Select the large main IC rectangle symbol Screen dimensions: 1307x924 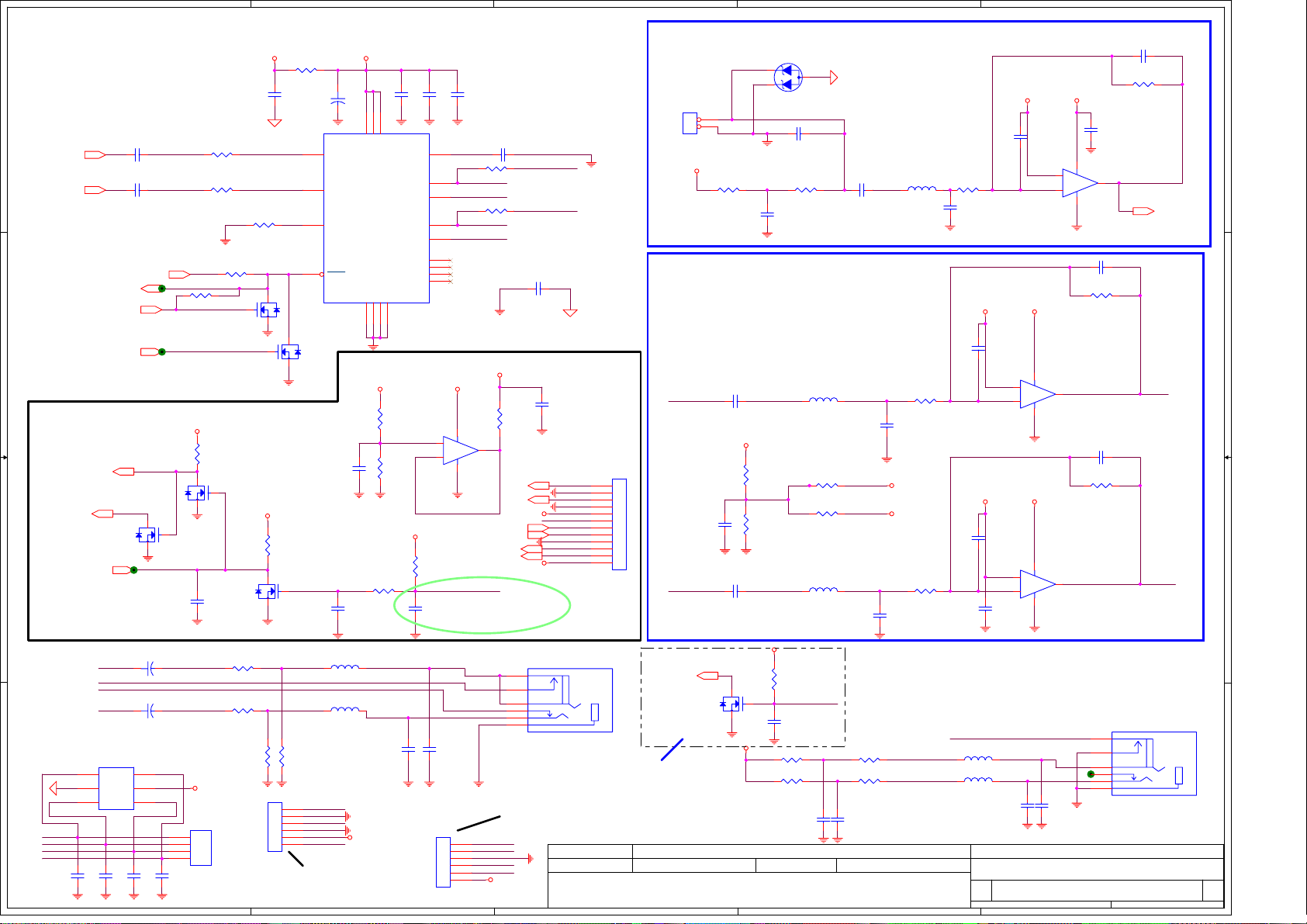pyautogui.click(x=376, y=218)
